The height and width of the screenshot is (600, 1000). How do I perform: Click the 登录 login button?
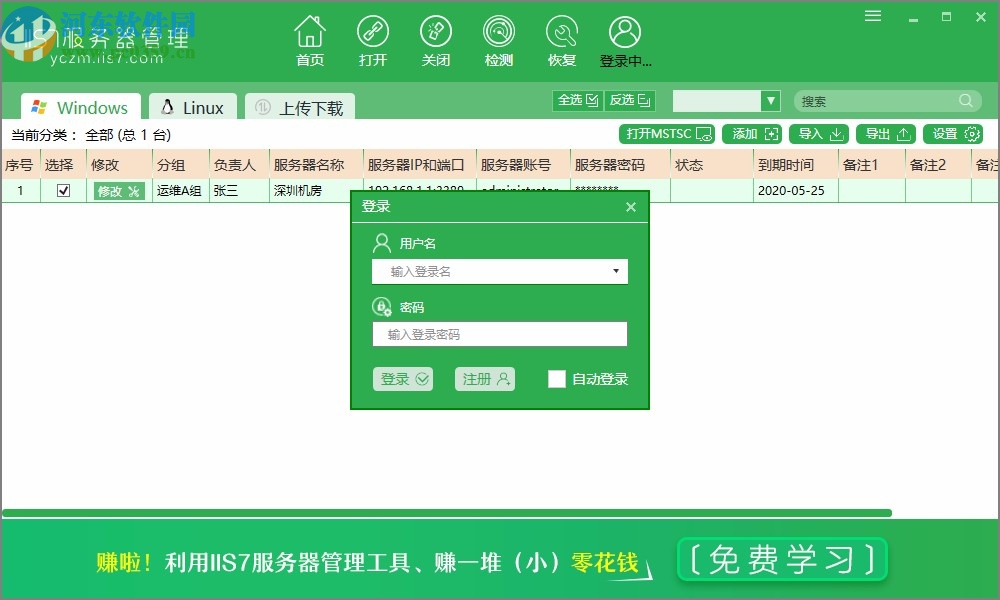click(403, 379)
